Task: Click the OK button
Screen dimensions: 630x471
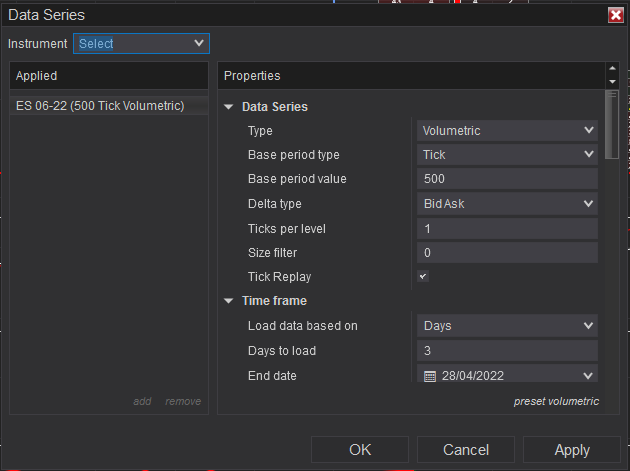Action: pos(360,450)
